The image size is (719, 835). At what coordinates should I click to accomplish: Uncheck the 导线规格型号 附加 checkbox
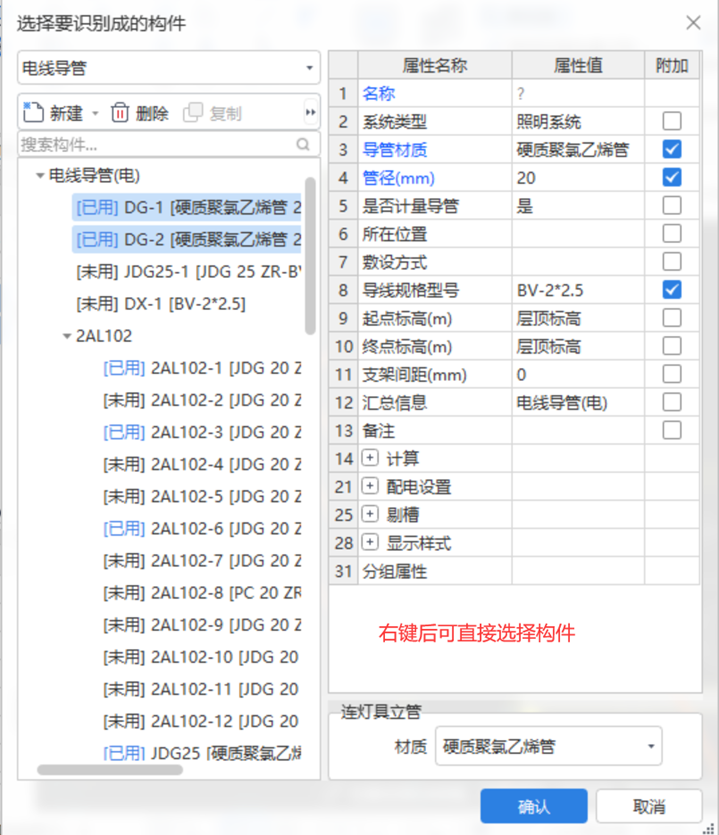pyautogui.click(x=672, y=290)
